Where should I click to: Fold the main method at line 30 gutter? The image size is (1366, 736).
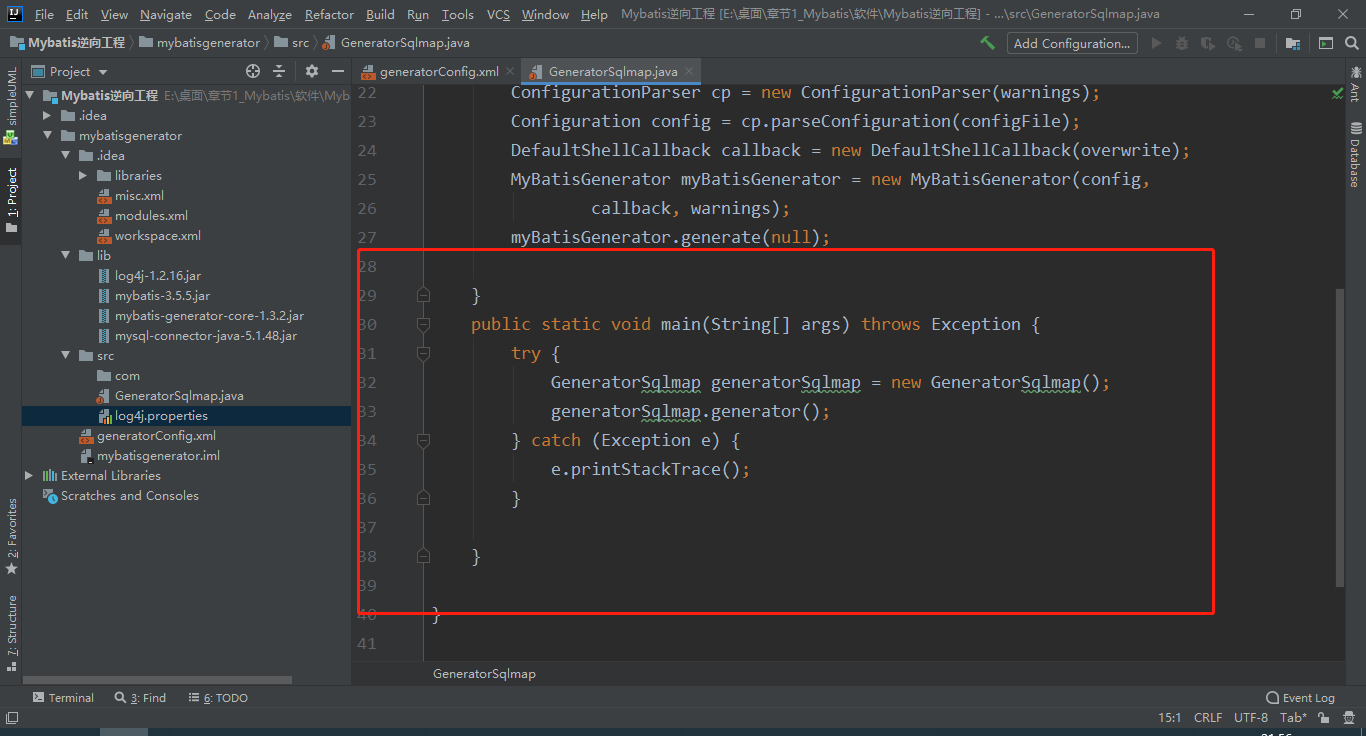423,324
